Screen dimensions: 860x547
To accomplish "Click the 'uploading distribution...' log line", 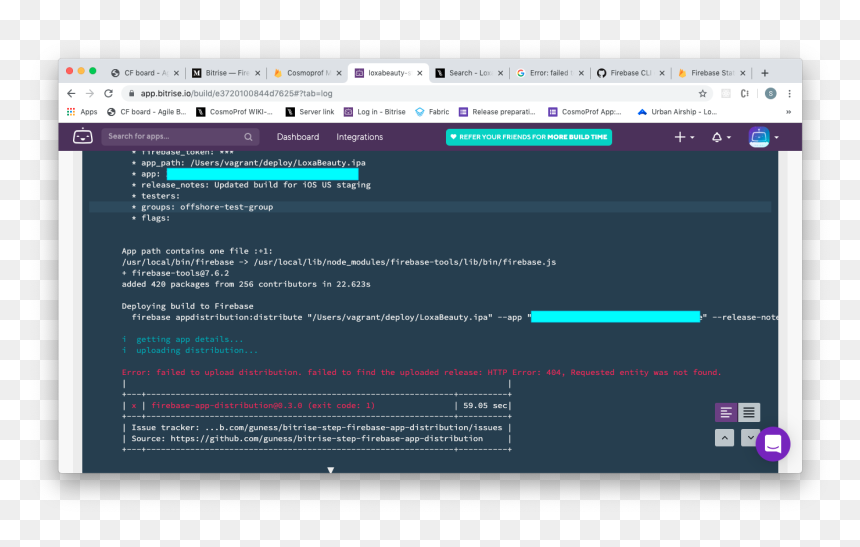I will coord(190,350).
